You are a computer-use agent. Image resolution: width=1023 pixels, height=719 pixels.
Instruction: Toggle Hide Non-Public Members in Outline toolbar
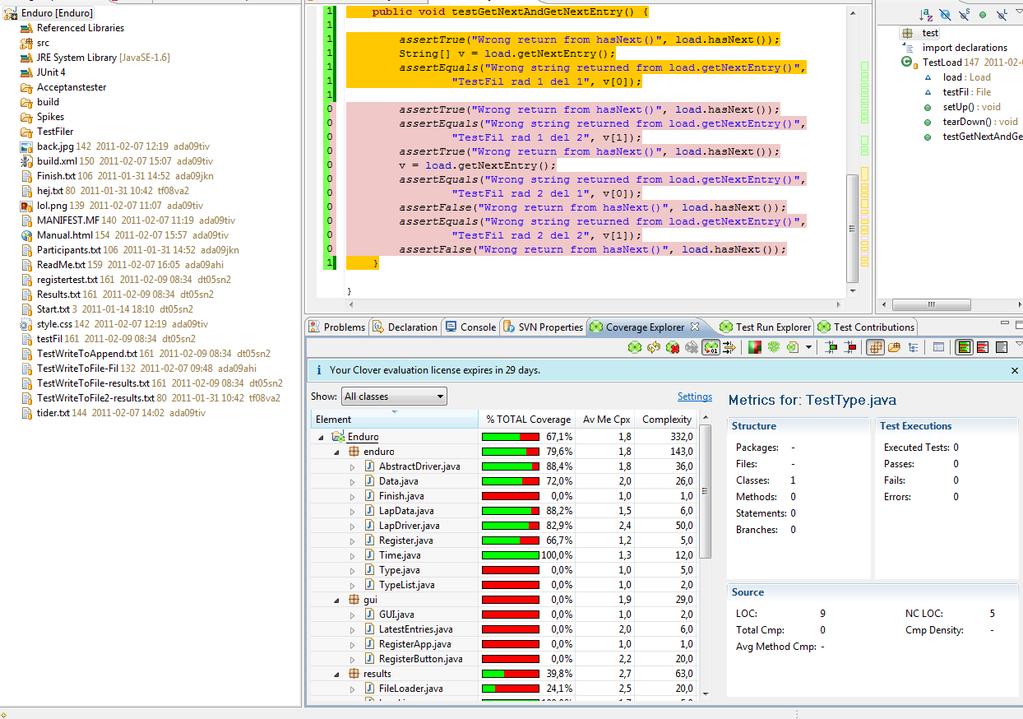(983, 14)
